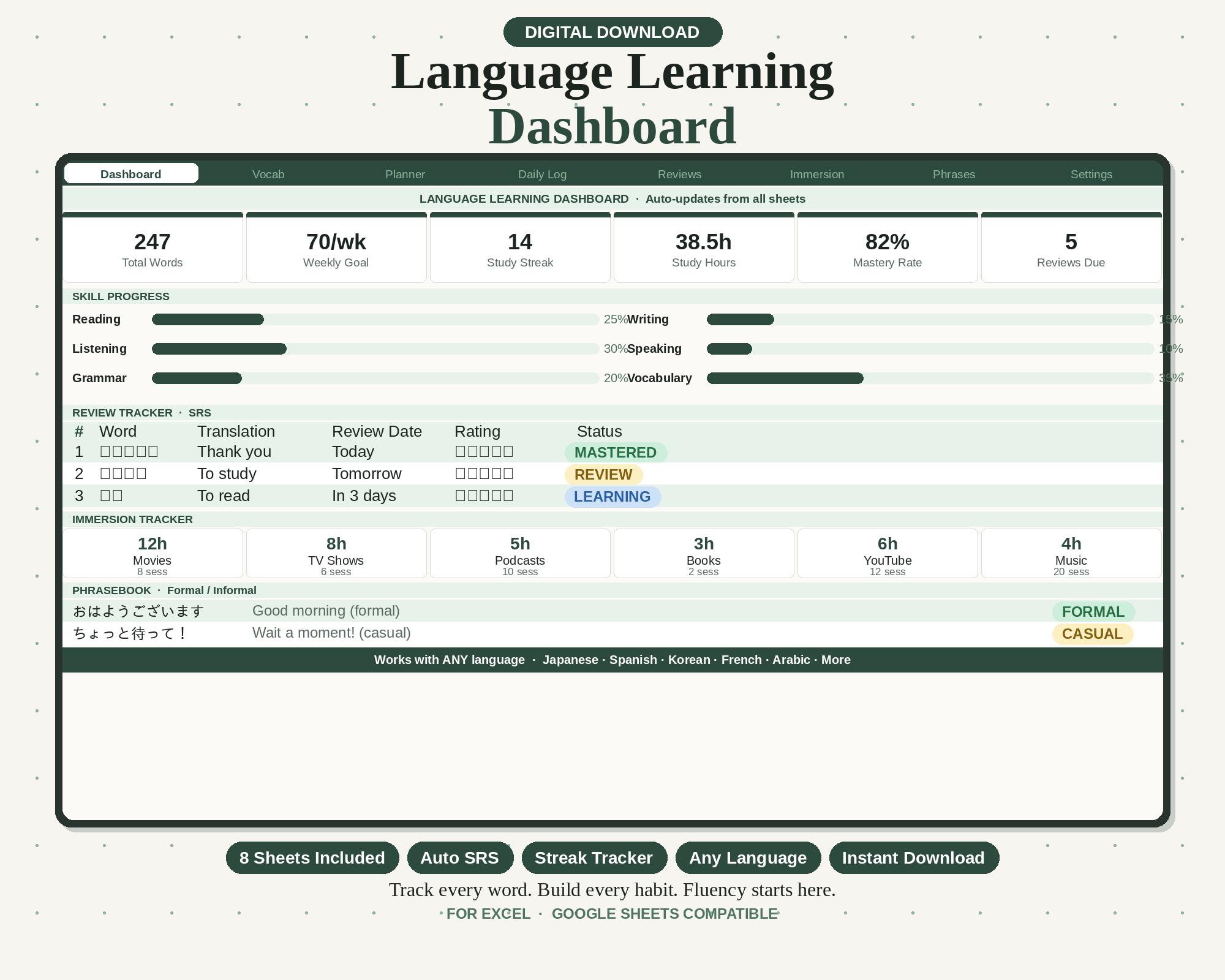Open the Settings tab
The width and height of the screenshot is (1225, 980).
pos(1091,174)
